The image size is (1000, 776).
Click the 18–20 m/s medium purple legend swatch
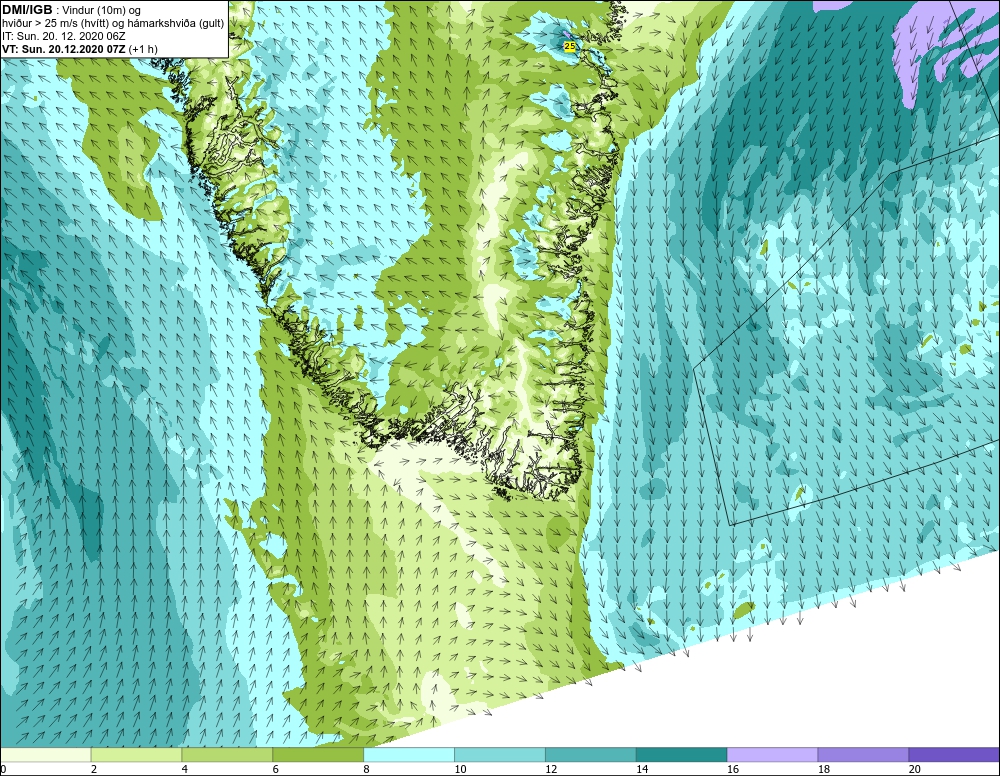(x=864, y=755)
